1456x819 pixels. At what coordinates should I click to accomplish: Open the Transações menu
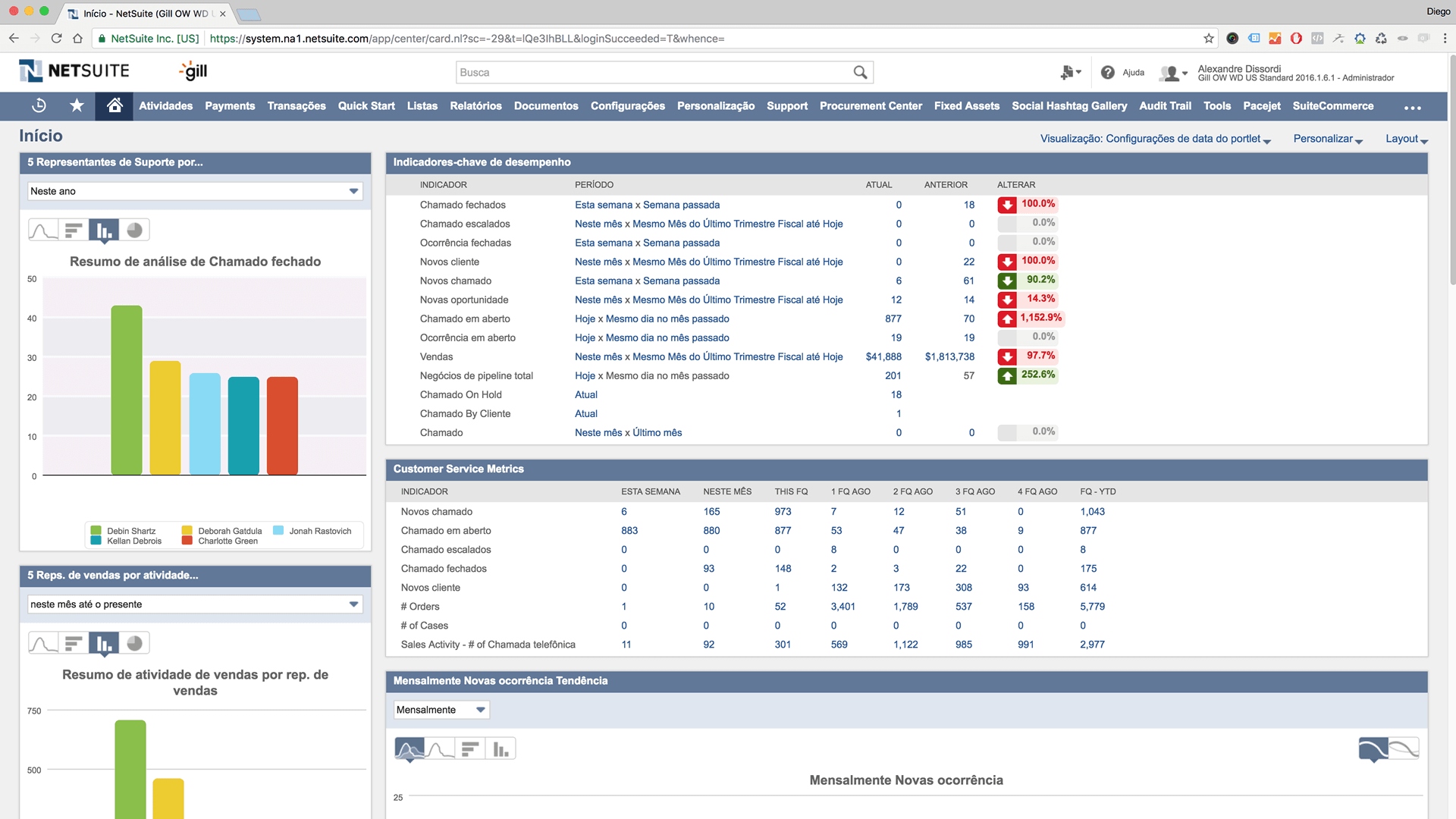click(297, 106)
